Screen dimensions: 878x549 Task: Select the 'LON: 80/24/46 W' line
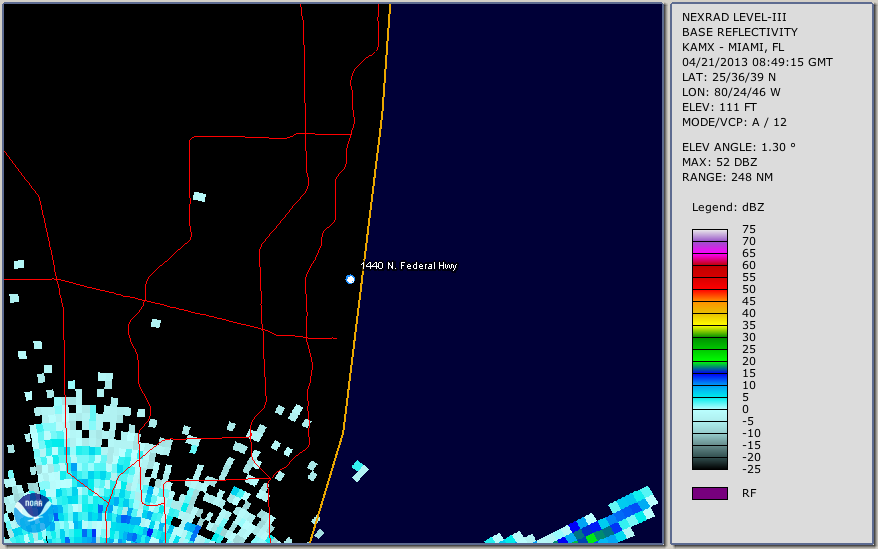tap(731, 92)
